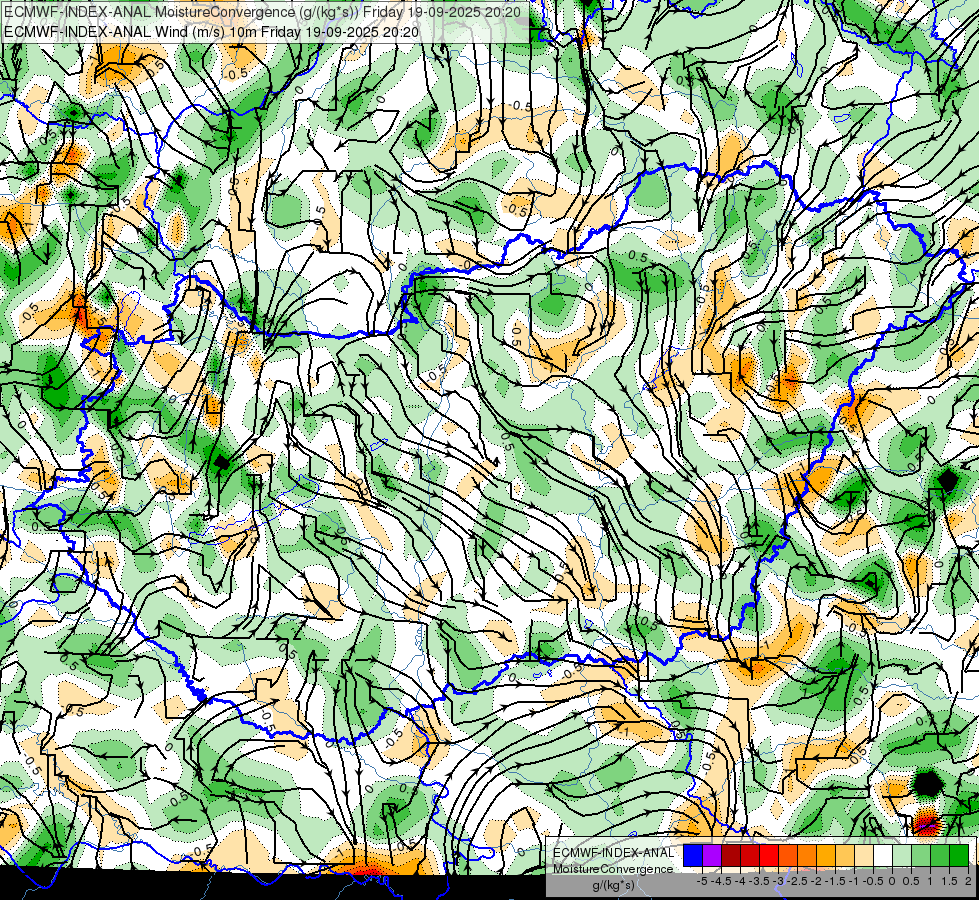Select legend swatch between -4 and -3.5
The width and height of the screenshot is (979, 900).
(750, 856)
